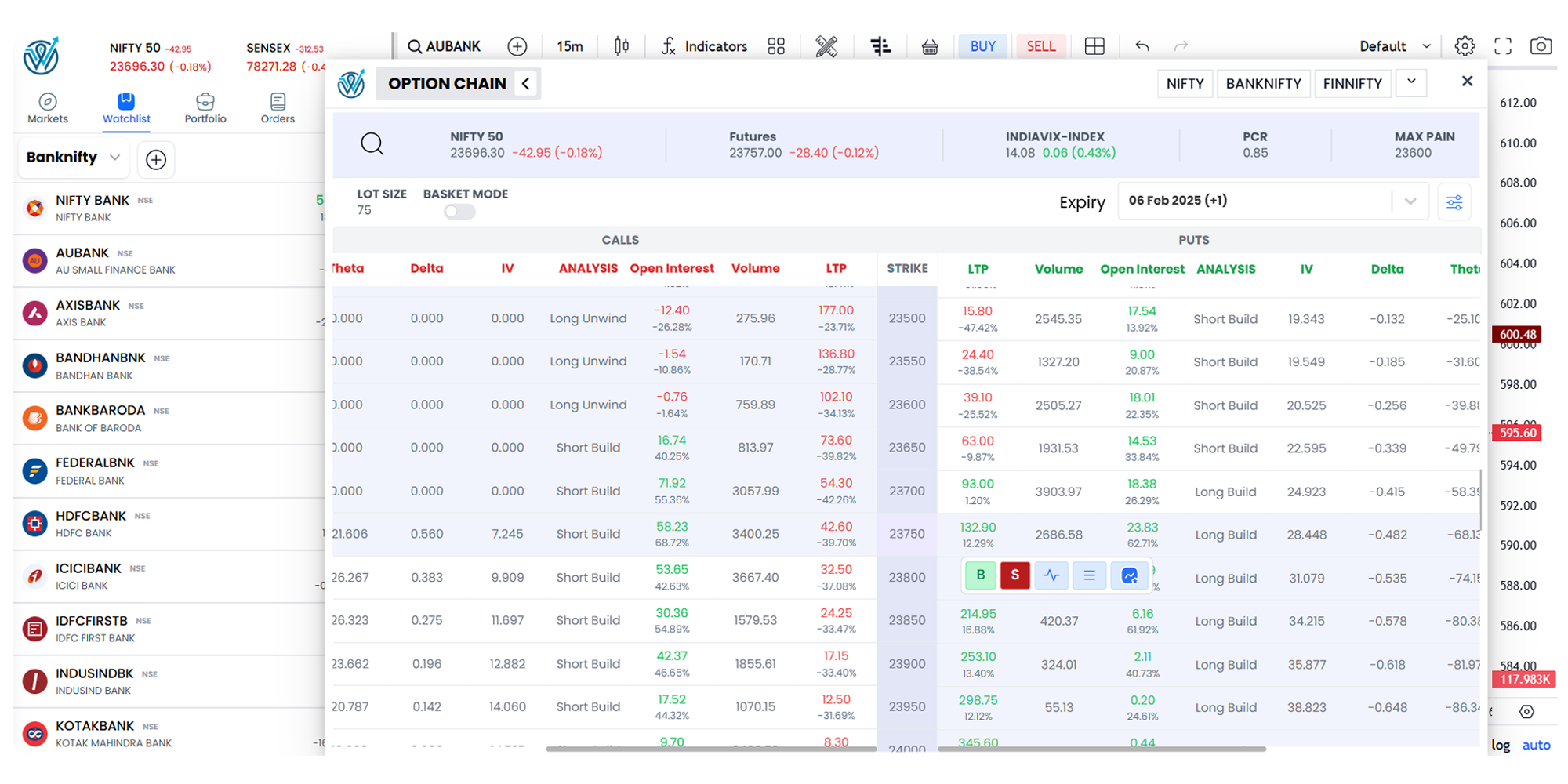Image resolution: width=1568 pixels, height=784 pixels.
Task: Open the list icon in 23800 row
Action: pyautogui.click(x=1089, y=575)
